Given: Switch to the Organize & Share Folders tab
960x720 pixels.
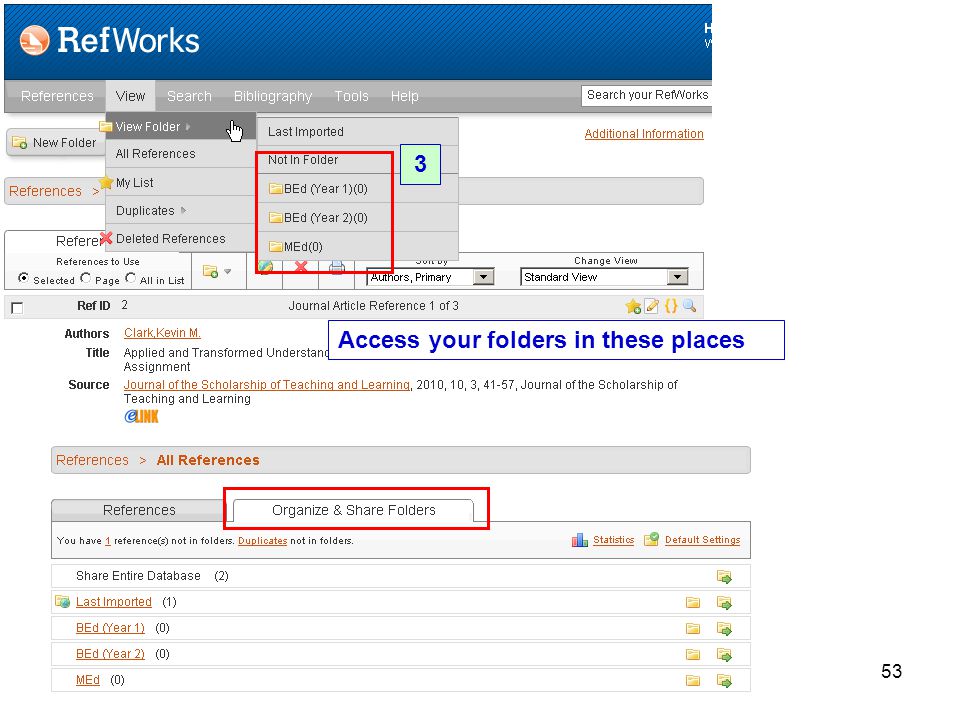Looking at the screenshot, I should click(x=354, y=510).
